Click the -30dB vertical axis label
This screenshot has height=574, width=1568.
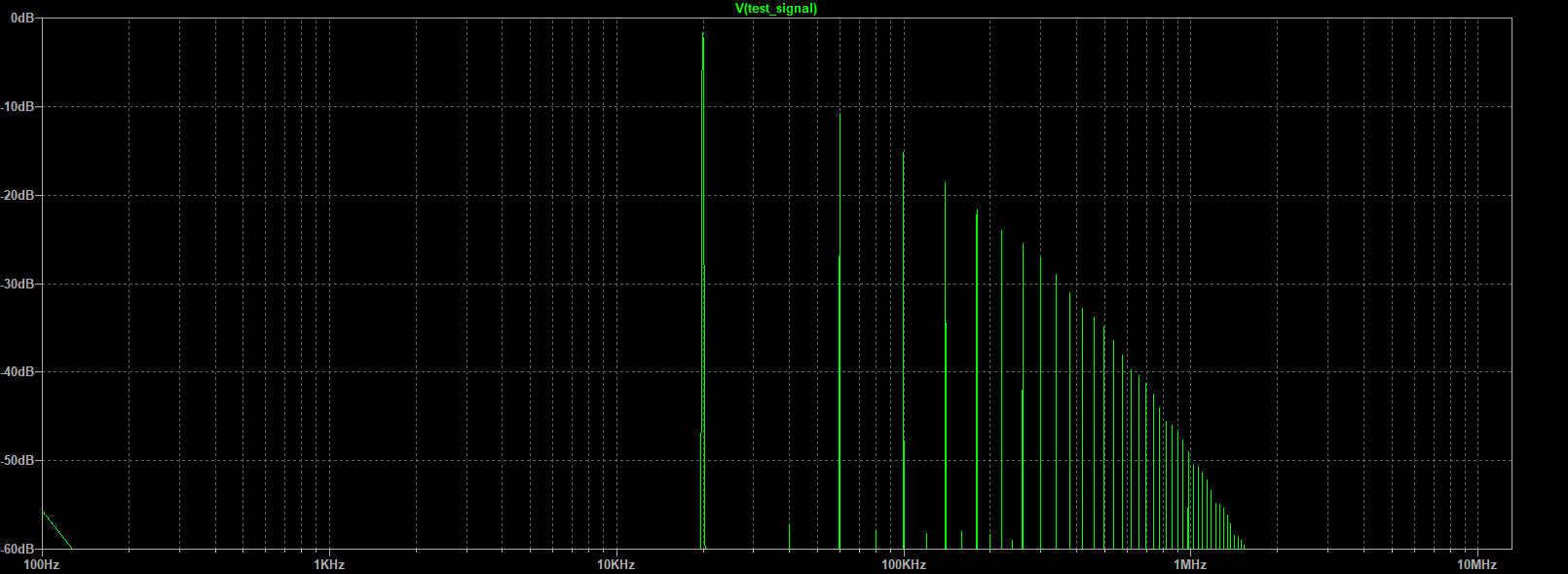click(19, 284)
